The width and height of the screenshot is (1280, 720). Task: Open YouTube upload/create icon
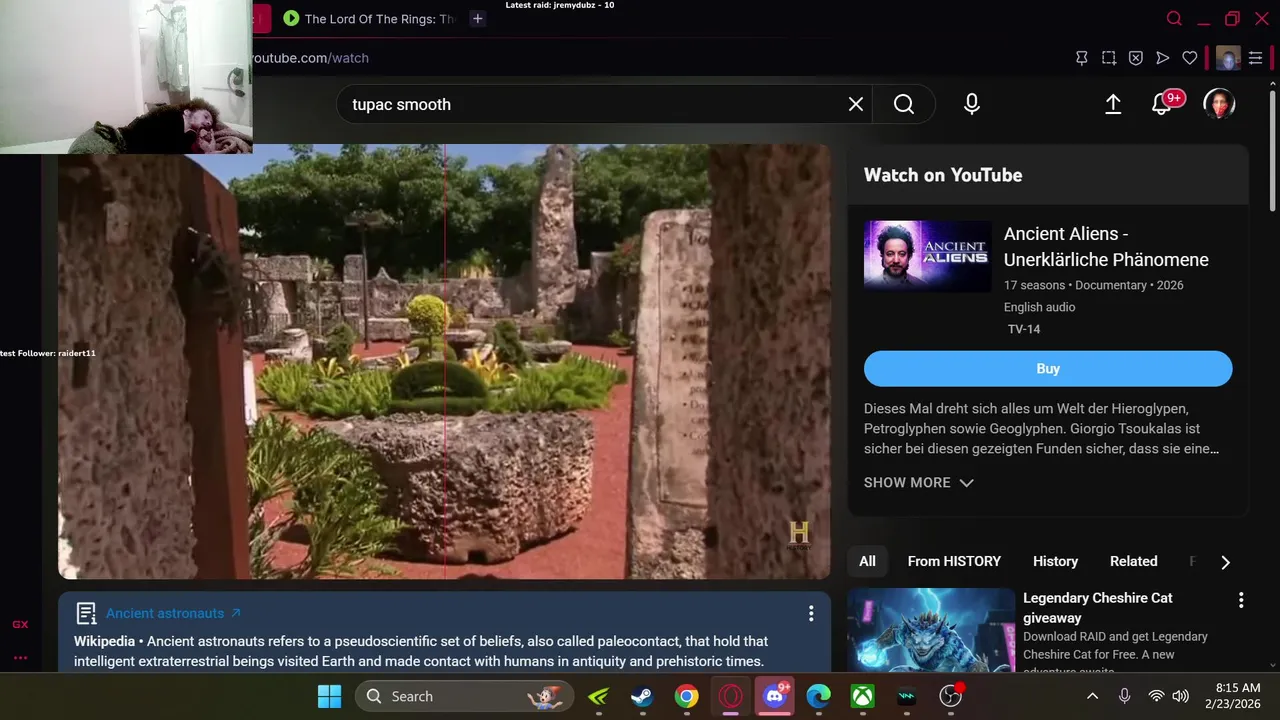coord(1113,104)
